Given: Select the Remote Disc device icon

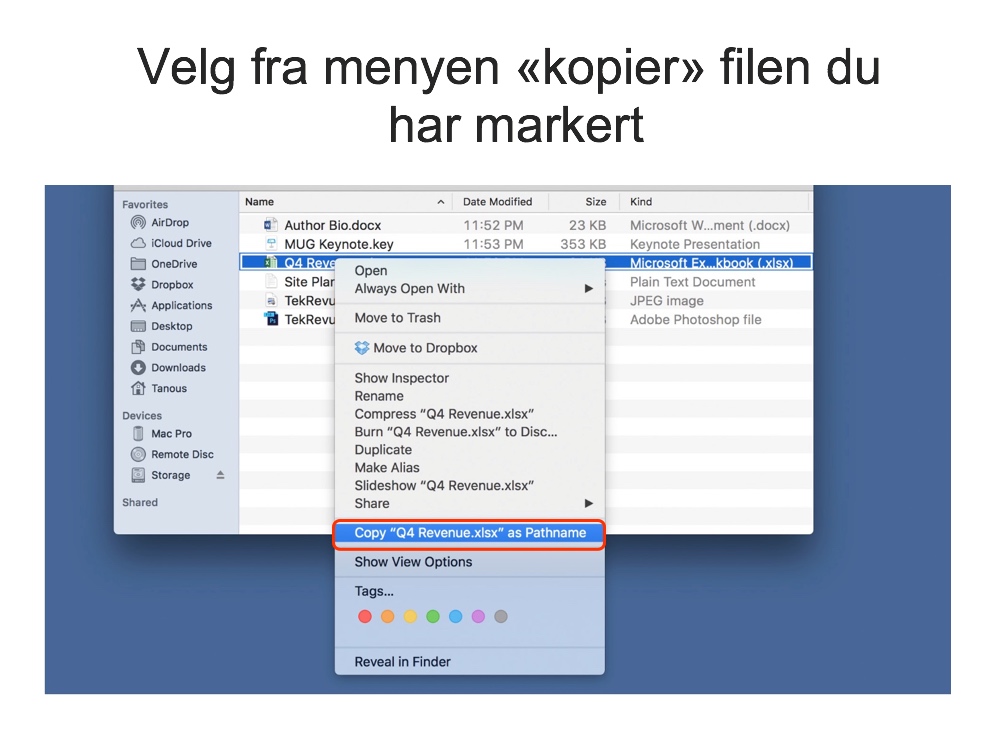Looking at the screenshot, I should pos(139,454).
